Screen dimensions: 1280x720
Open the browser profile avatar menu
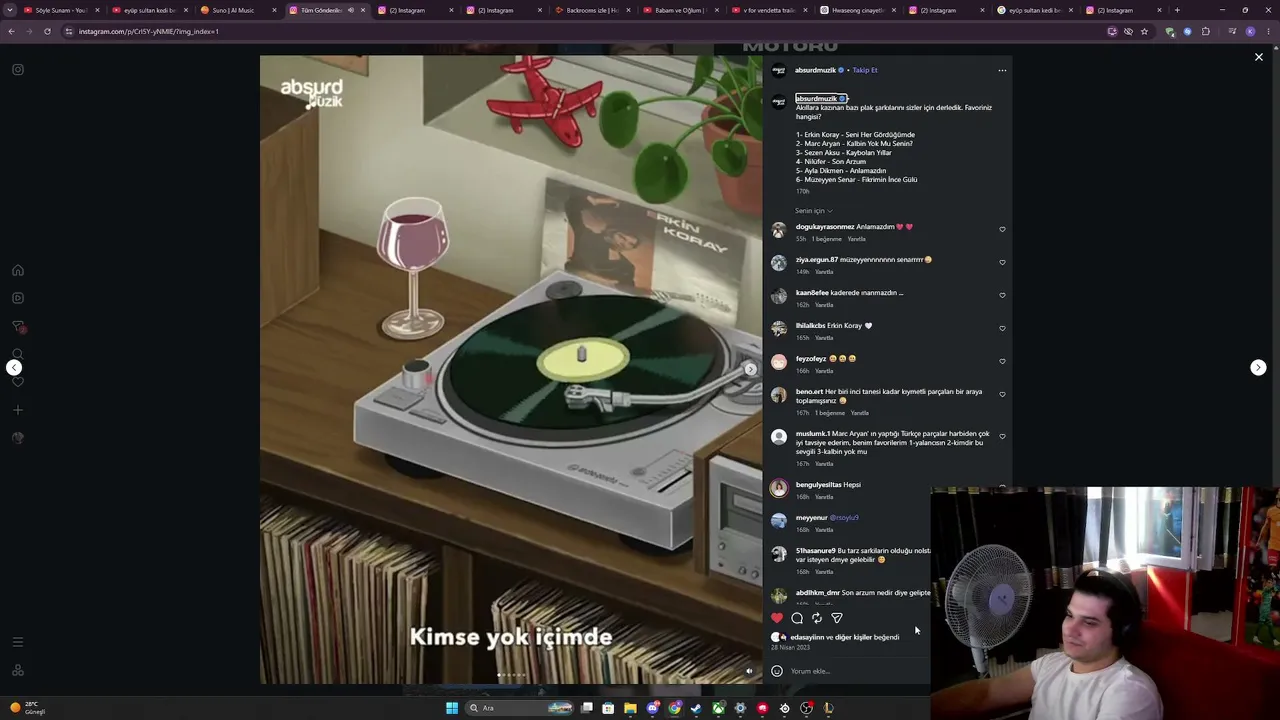point(1250,31)
